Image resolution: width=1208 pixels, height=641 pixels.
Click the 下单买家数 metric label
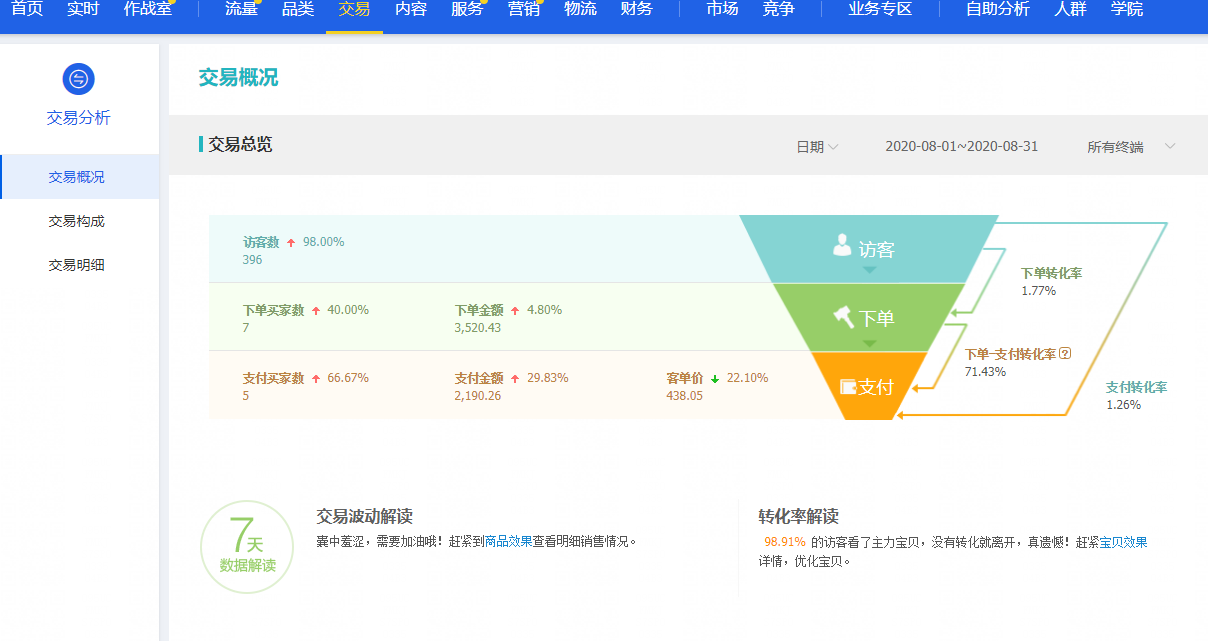(x=273, y=310)
